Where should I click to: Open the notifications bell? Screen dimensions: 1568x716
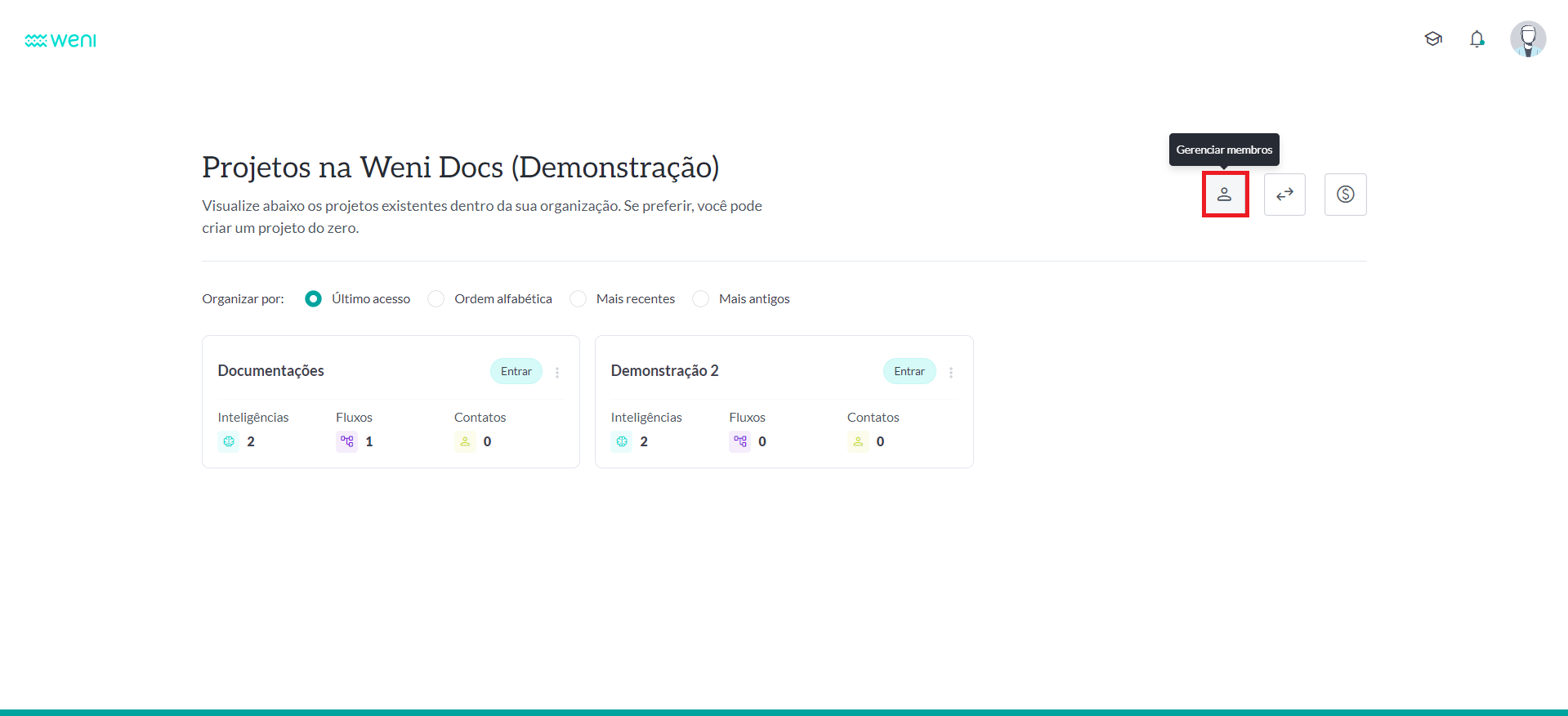tap(1476, 38)
